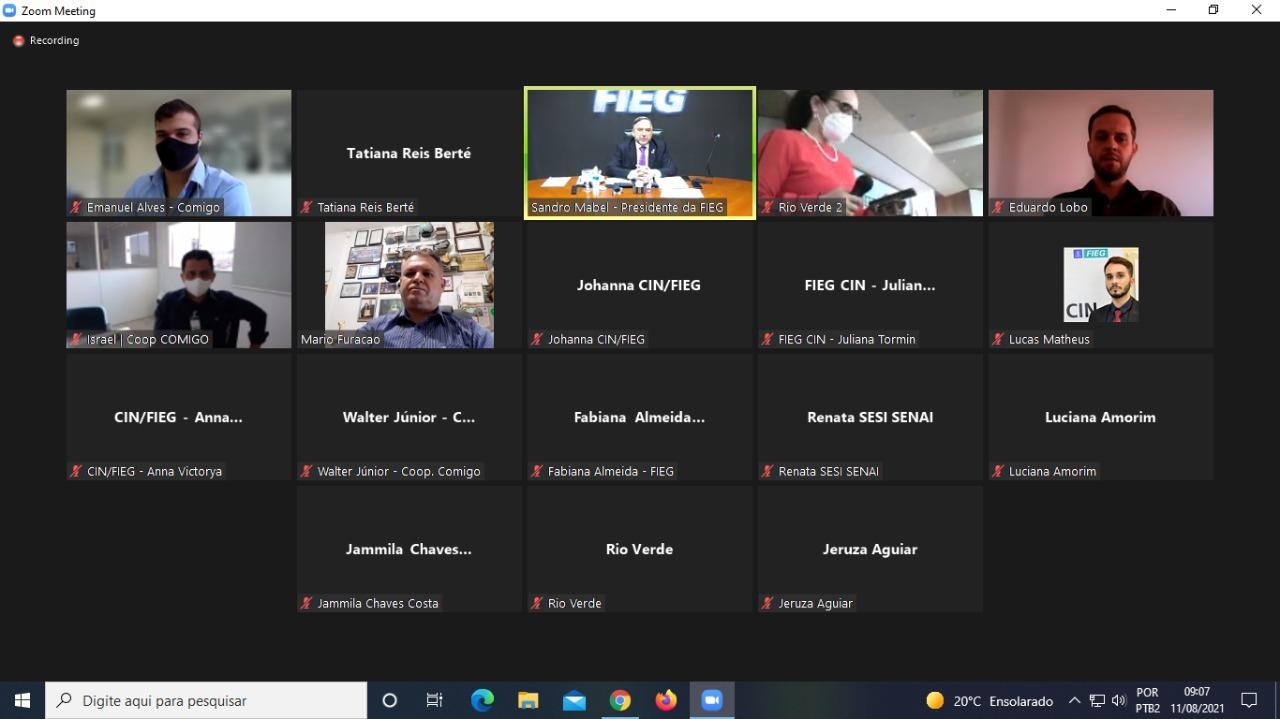This screenshot has width=1280, height=719.
Task: Click the large 'FIEG CIN - Julian...' name
Action: pyautogui.click(x=870, y=285)
